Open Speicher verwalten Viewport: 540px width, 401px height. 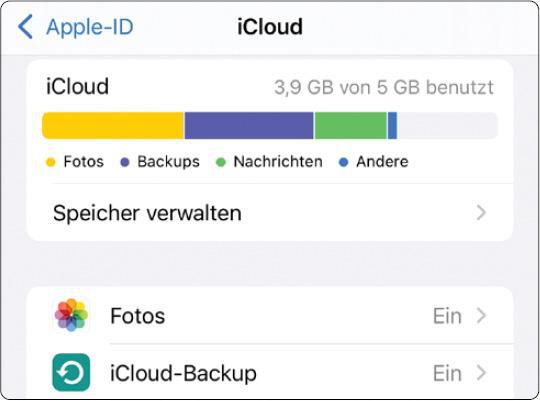tap(270, 213)
